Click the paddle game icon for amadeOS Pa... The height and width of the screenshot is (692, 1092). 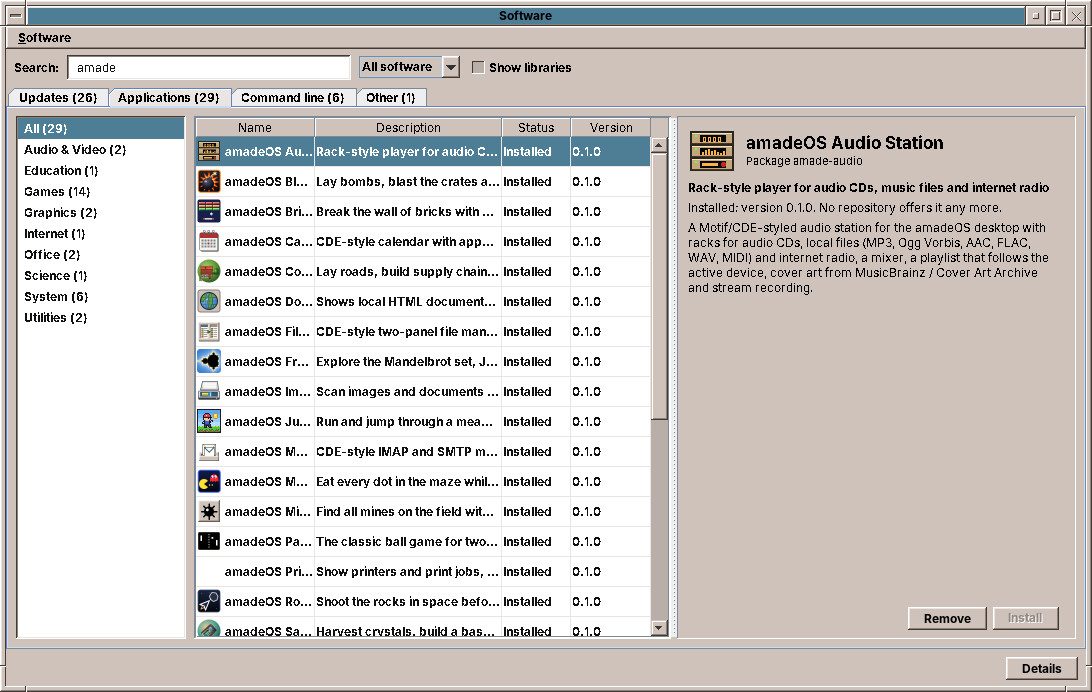point(209,540)
